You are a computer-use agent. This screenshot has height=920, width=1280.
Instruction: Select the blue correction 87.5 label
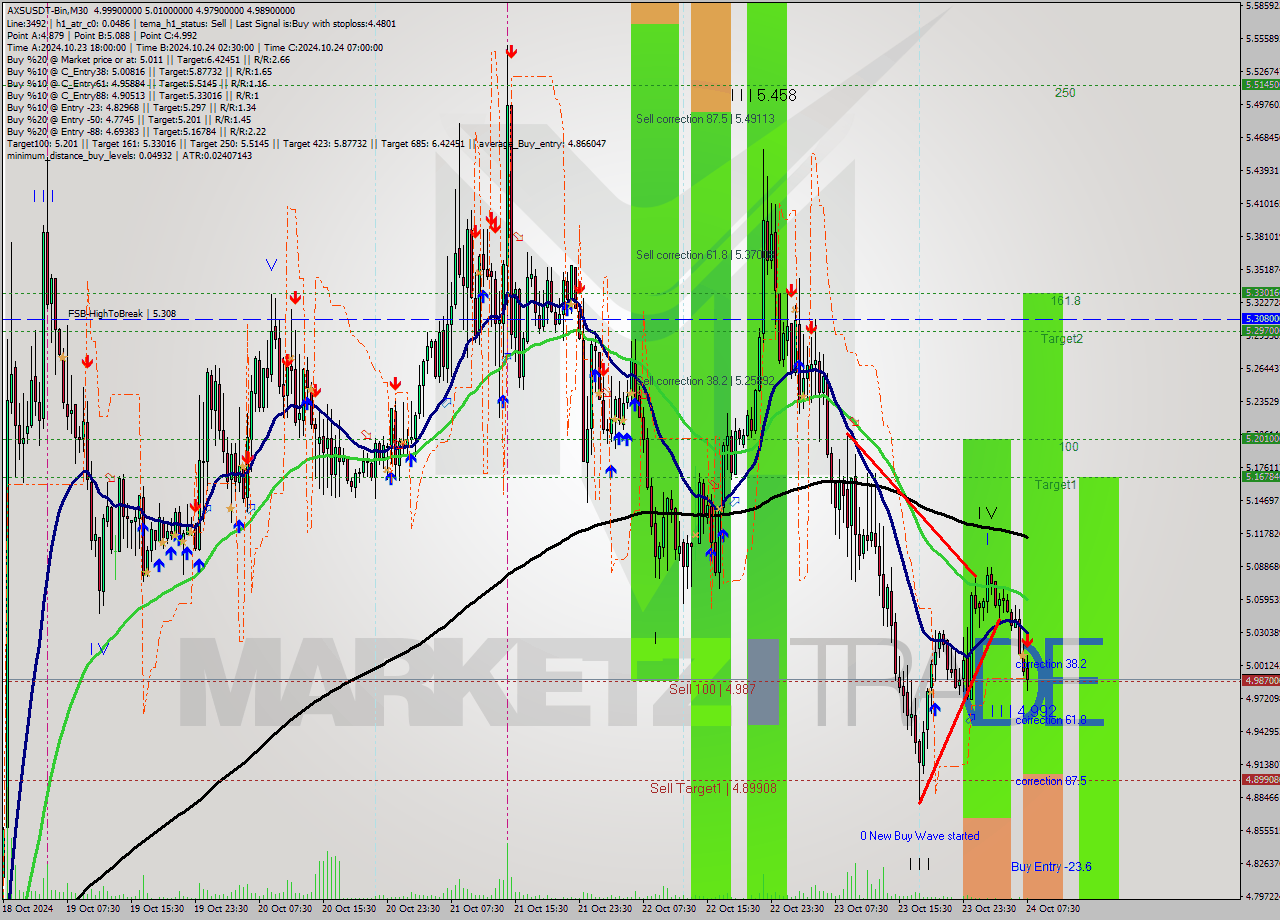point(1051,781)
